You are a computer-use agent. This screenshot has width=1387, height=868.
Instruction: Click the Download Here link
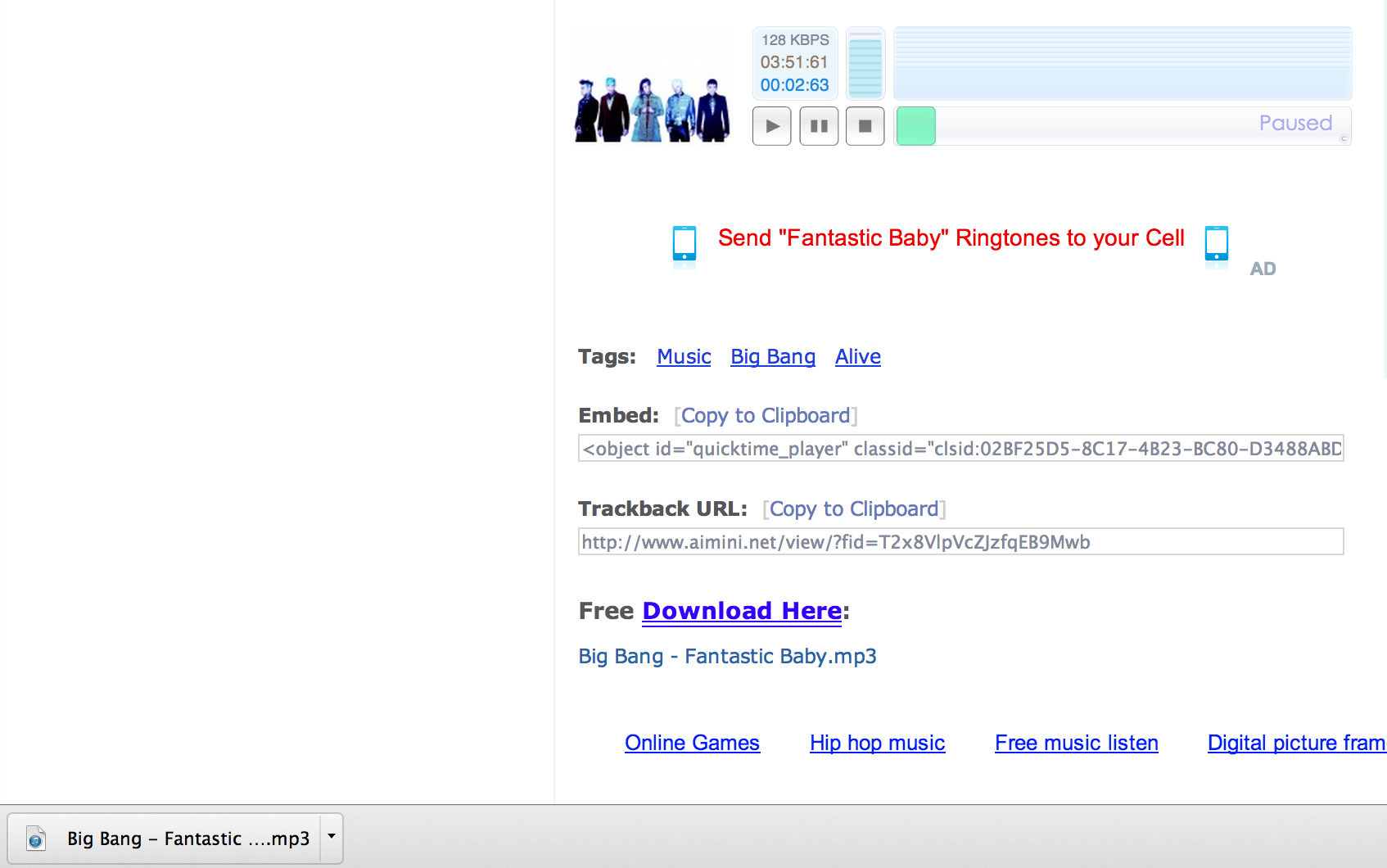741,611
